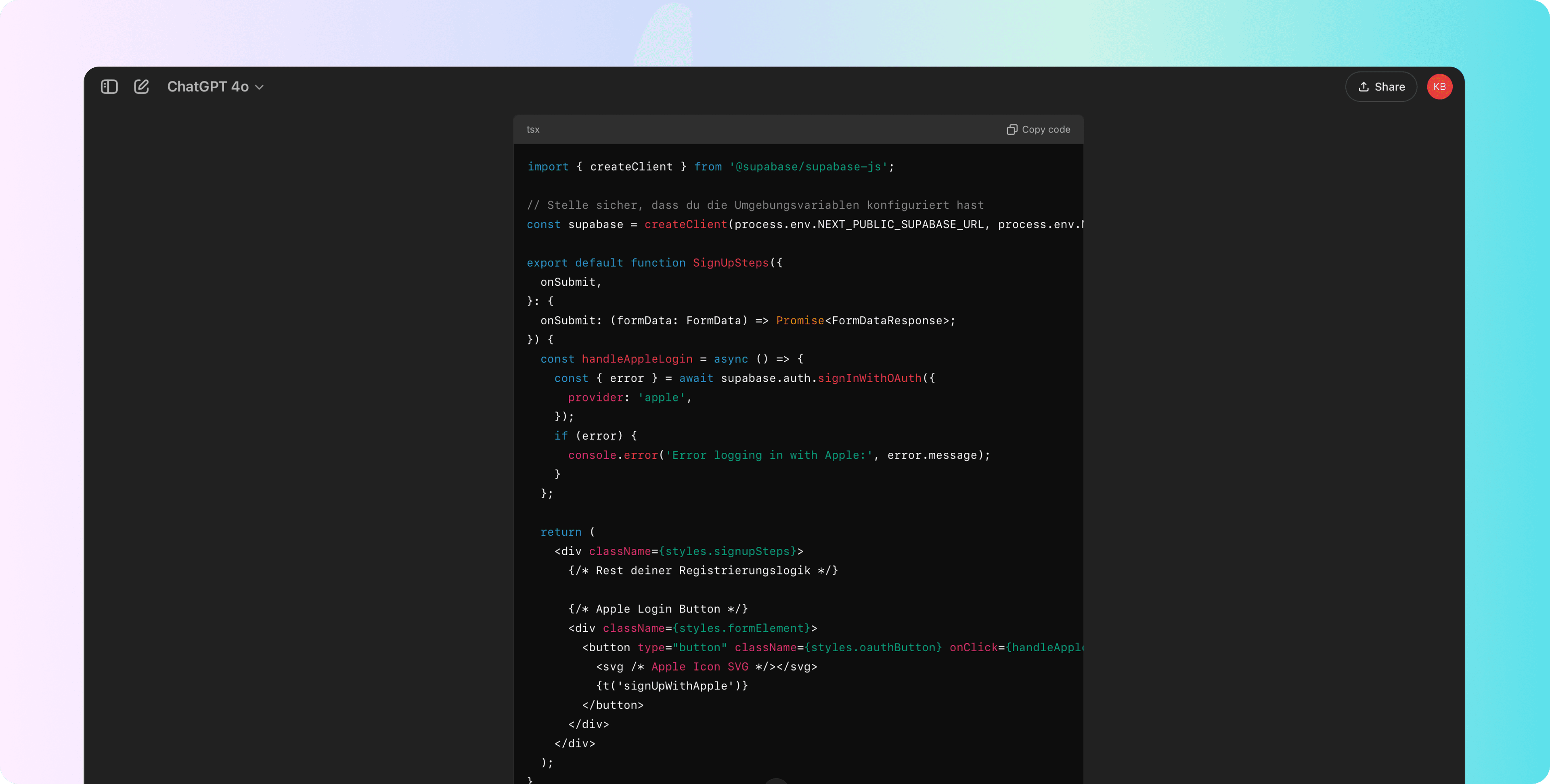Click the signInWithOAuth method call
This screenshot has width=1550, height=784.
(869, 378)
